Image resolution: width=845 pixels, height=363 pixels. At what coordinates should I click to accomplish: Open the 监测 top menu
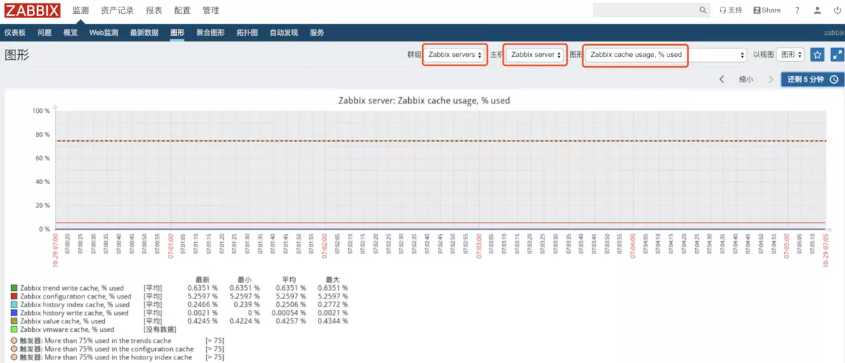coord(81,10)
